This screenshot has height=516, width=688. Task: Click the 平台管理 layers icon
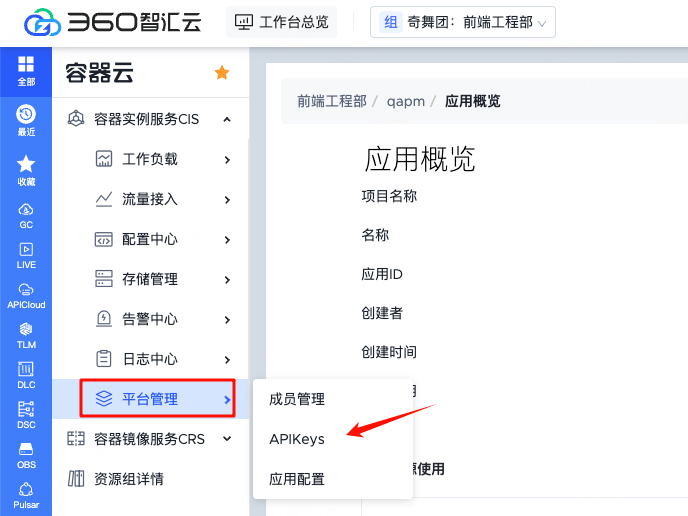pos(104,398)
